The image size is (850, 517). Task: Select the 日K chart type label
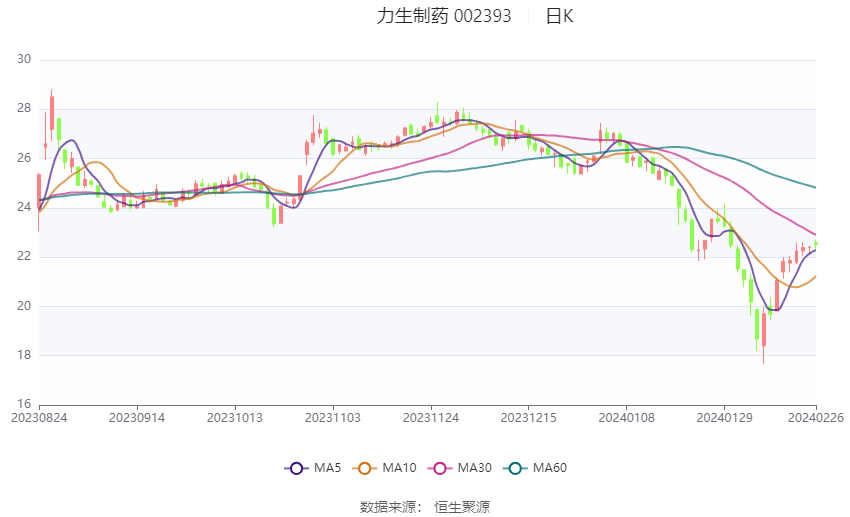[x=559, y=16]
